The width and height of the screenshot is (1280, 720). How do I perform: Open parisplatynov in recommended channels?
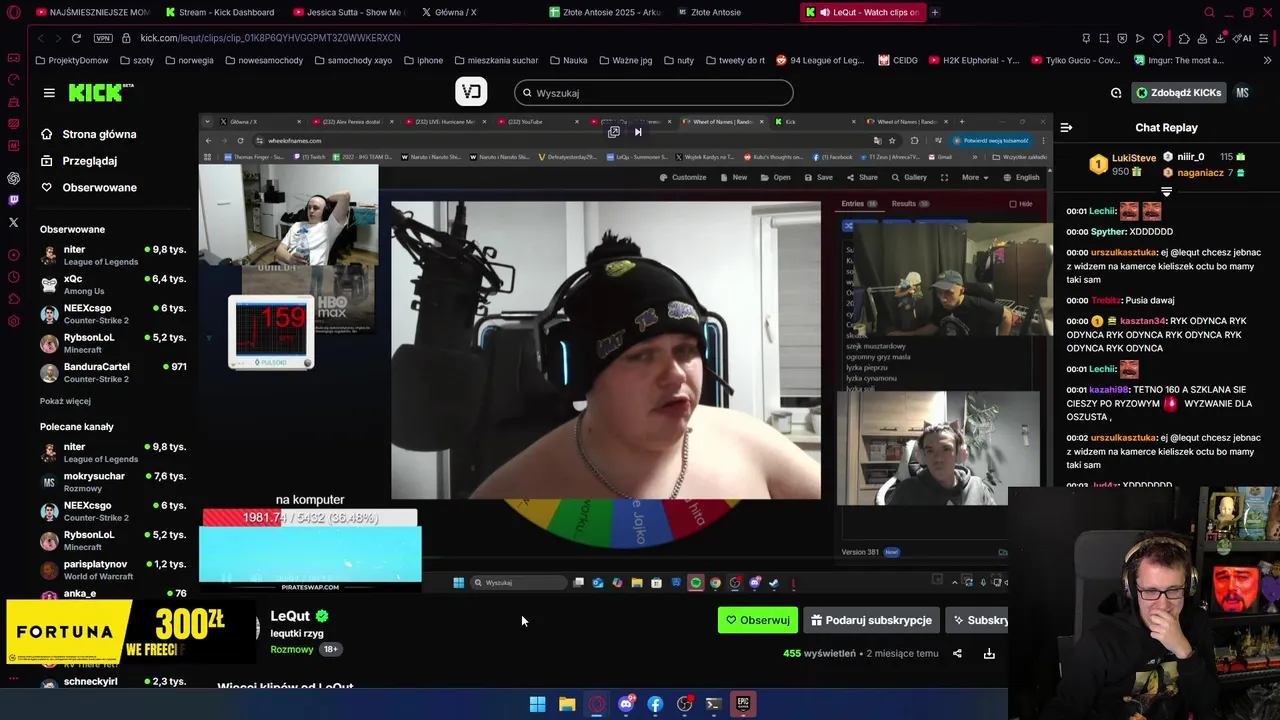point(113,569)
